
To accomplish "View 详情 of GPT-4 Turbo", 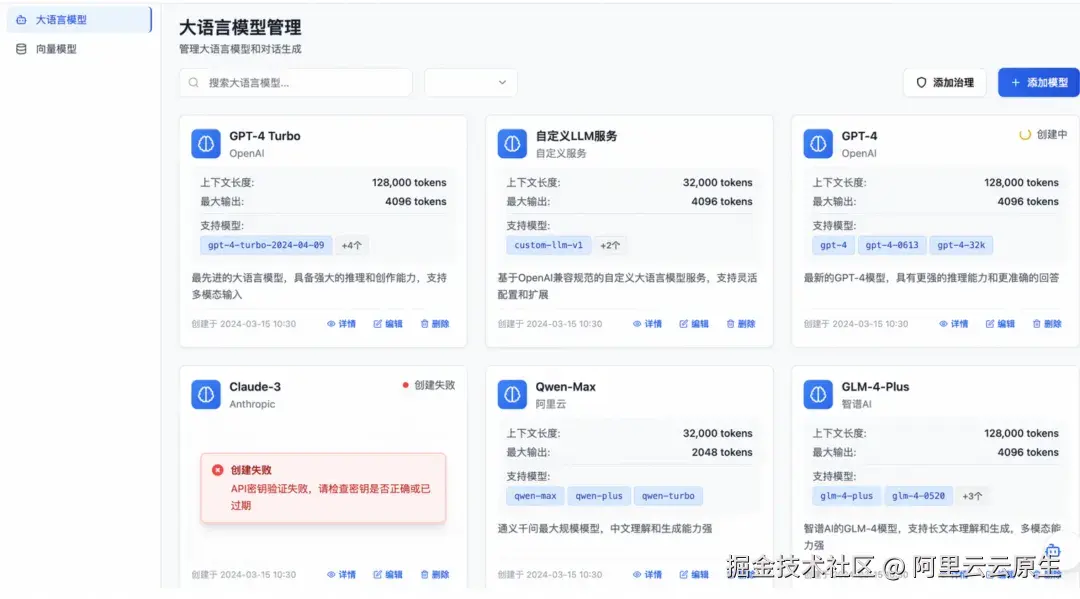I will pyautogui.click(x=342, y=324).
